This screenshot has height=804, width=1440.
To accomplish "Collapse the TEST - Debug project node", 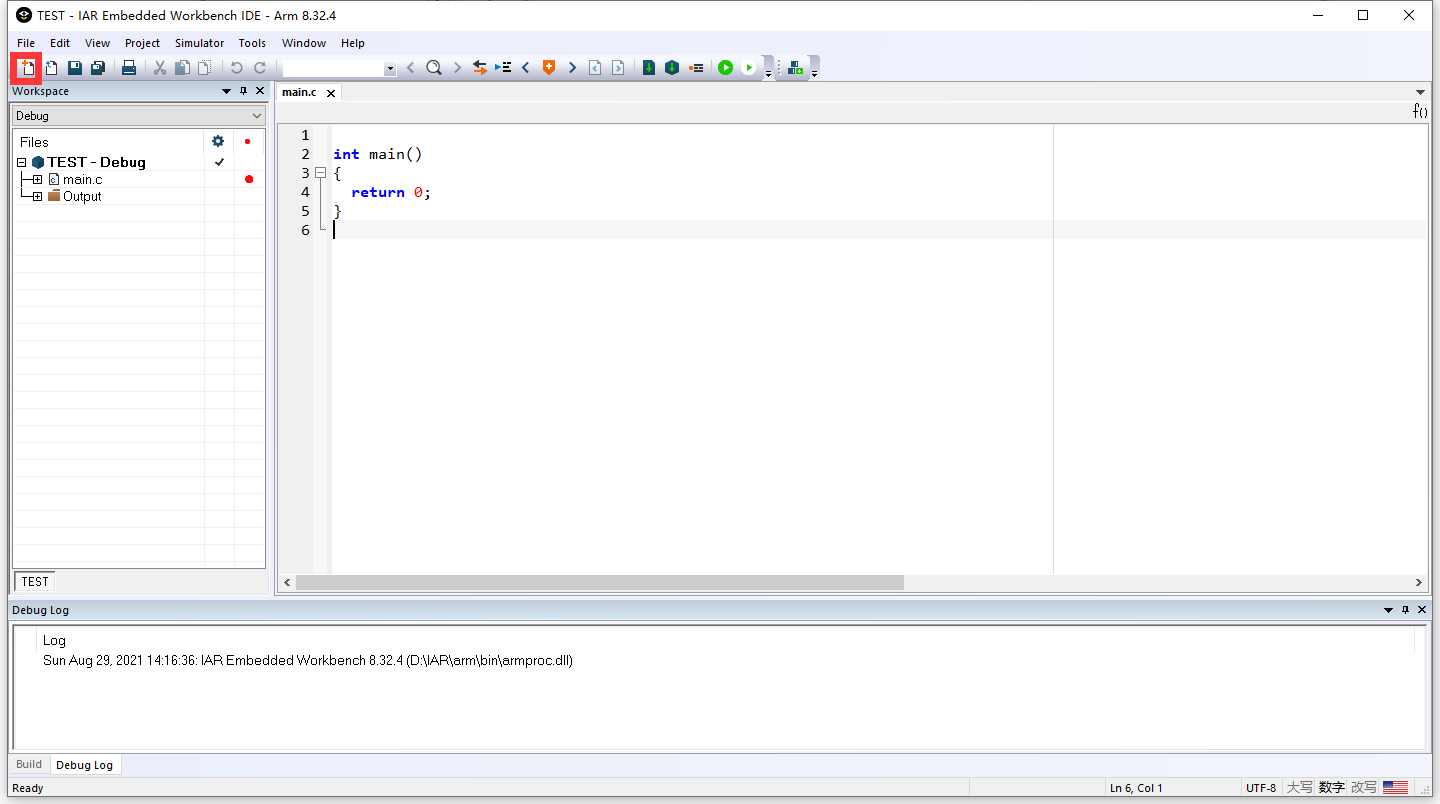I will coord(22,162).
